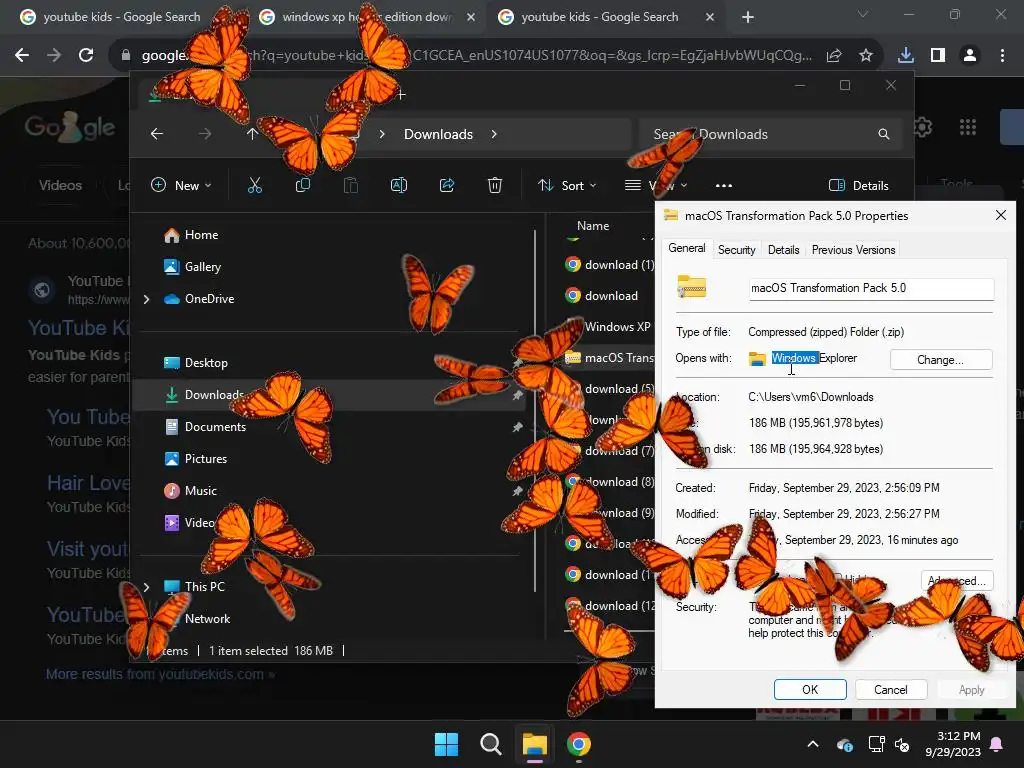Image resolution: width=1024 pixels, height=768 pixels.
Task: Go up one folder level in Explorer
Action: 252,134
